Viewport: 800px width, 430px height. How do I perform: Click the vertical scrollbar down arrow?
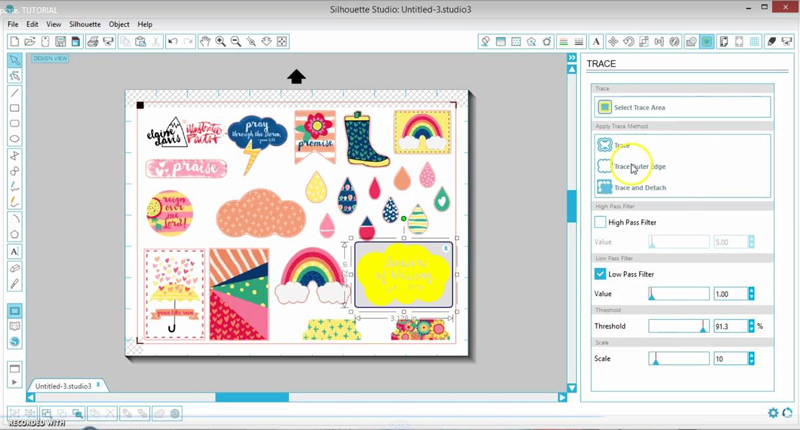point(572,388)
